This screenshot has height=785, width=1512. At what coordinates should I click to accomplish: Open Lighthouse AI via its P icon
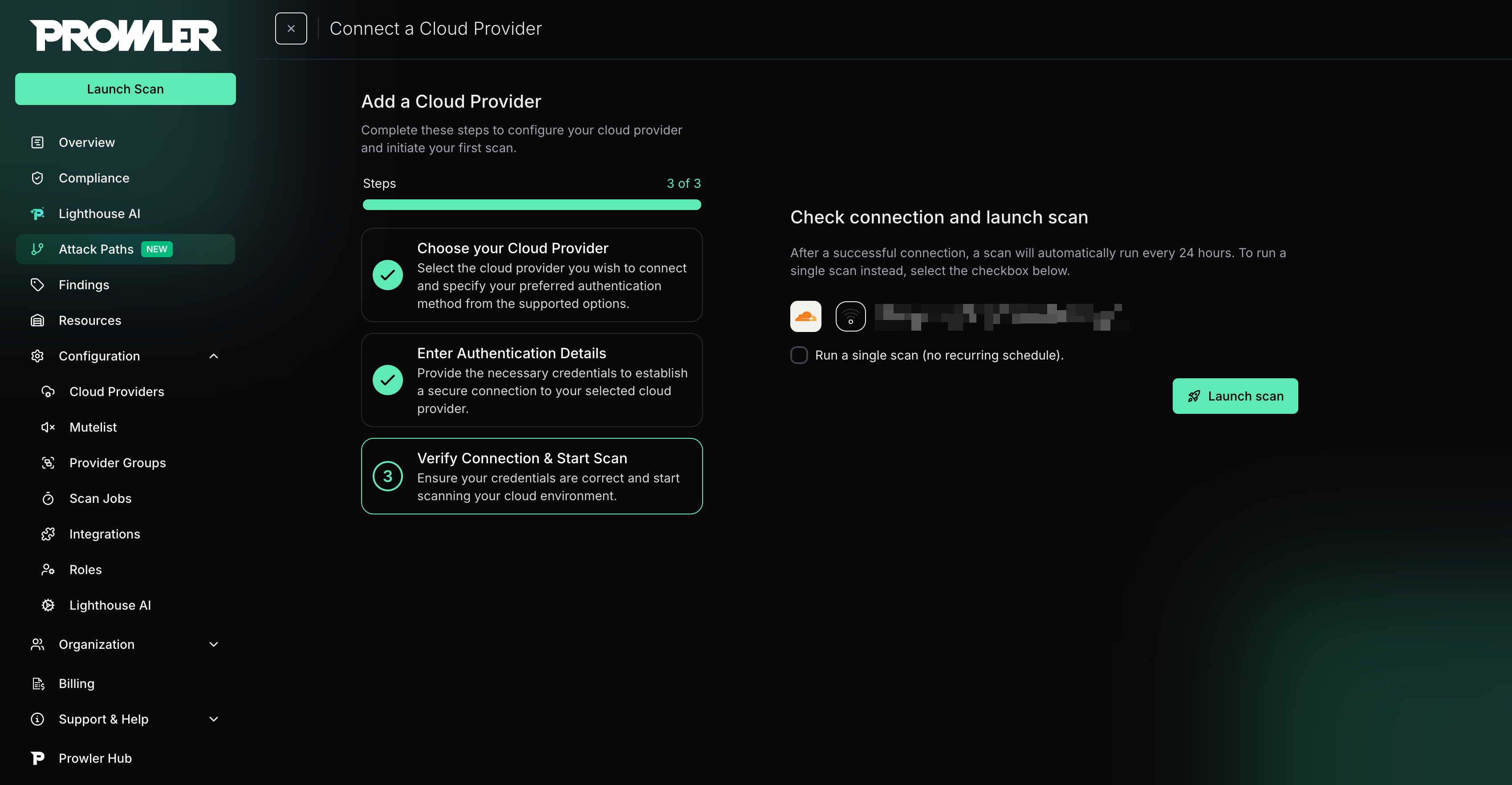click(x=37, y=214)
